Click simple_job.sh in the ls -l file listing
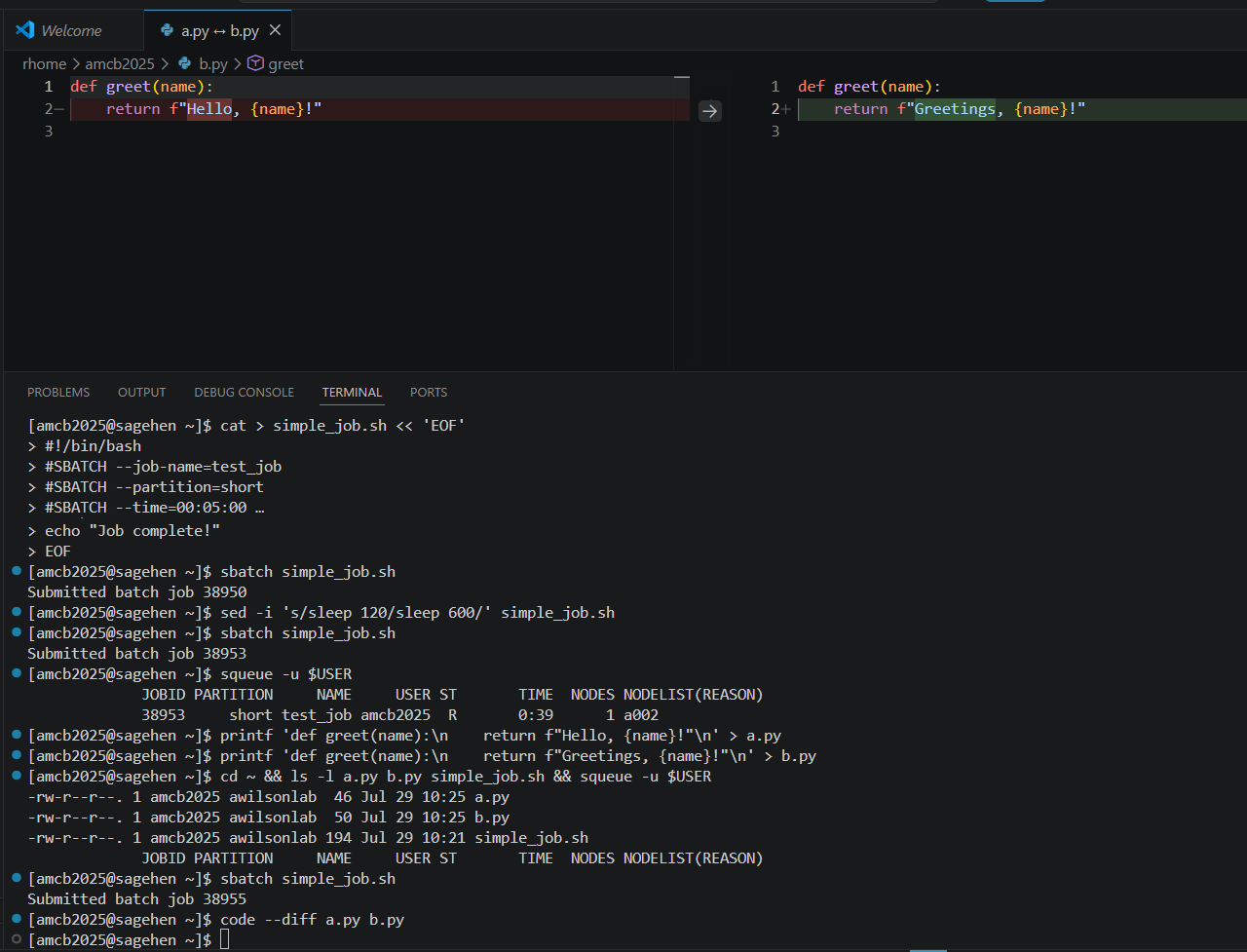 point(531,838)
